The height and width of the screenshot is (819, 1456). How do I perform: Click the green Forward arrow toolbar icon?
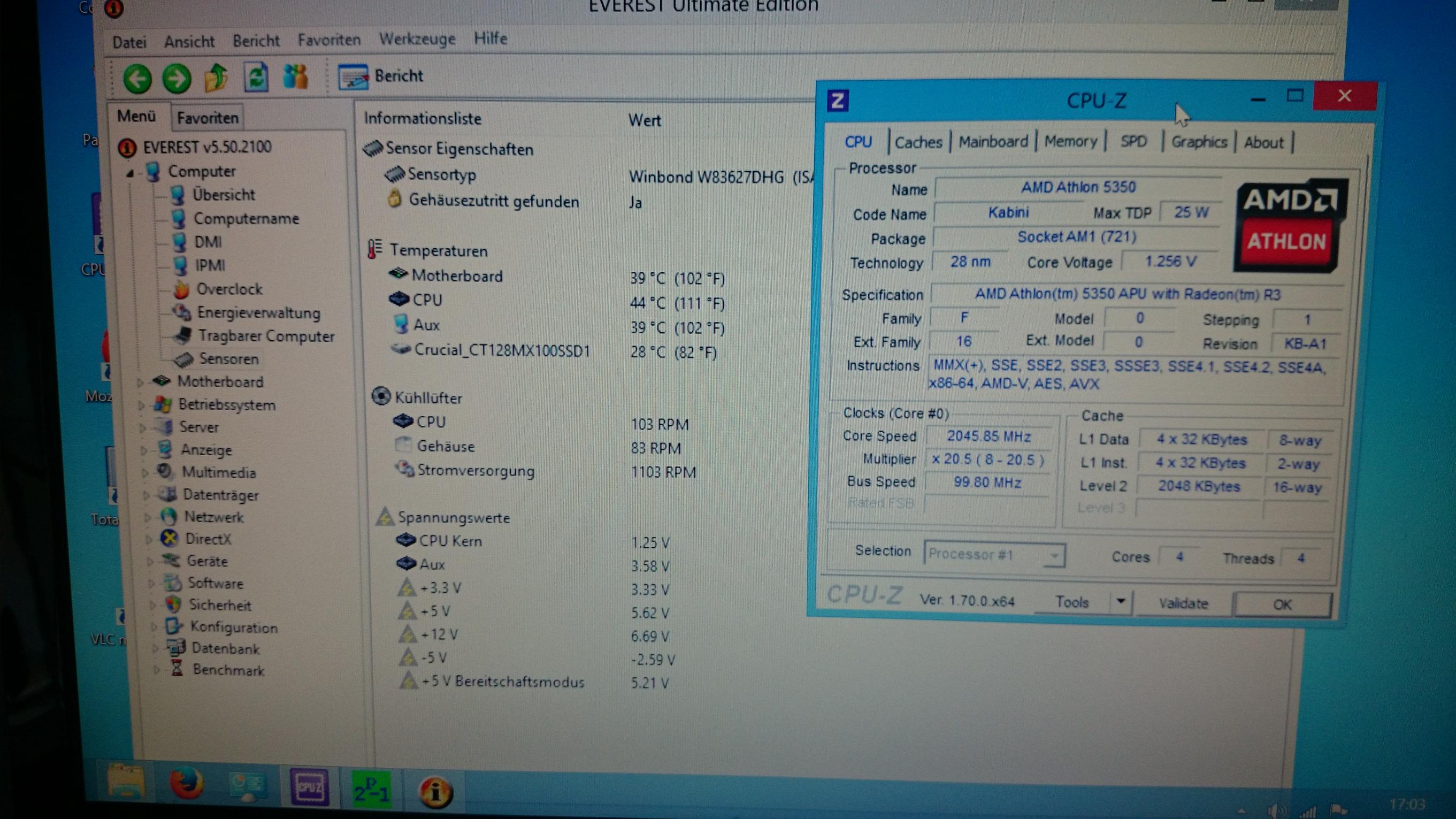tap(177, 78)
